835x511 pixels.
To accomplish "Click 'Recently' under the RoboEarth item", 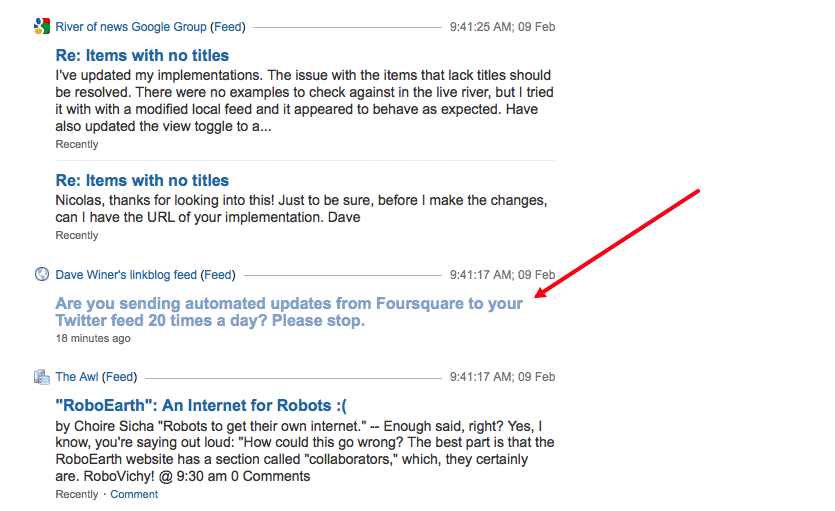I will pyautogui.click(x=77, y=494).
